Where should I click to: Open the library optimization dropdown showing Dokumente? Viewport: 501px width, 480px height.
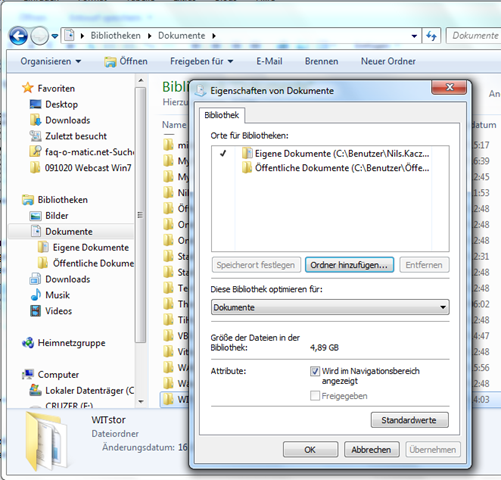coord(330,307)
